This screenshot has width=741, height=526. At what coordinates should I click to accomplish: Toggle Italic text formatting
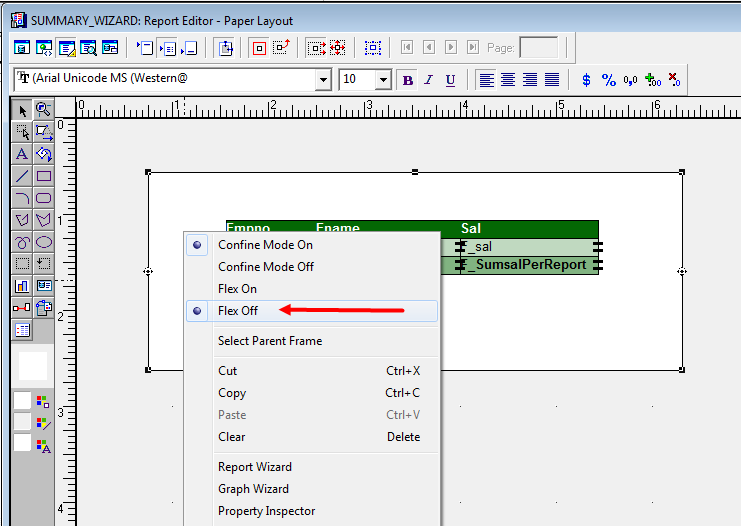click(429, 80)
